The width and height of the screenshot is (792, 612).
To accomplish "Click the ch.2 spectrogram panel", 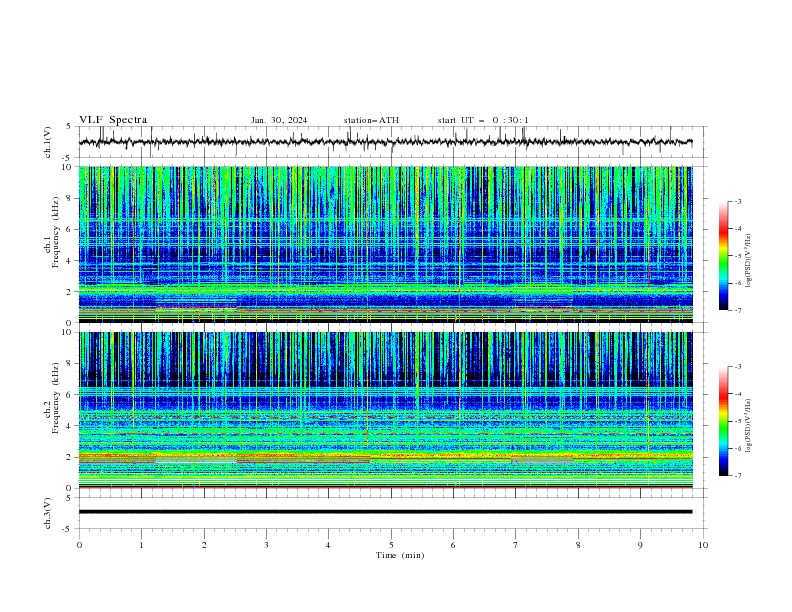I will click(386, 410).
